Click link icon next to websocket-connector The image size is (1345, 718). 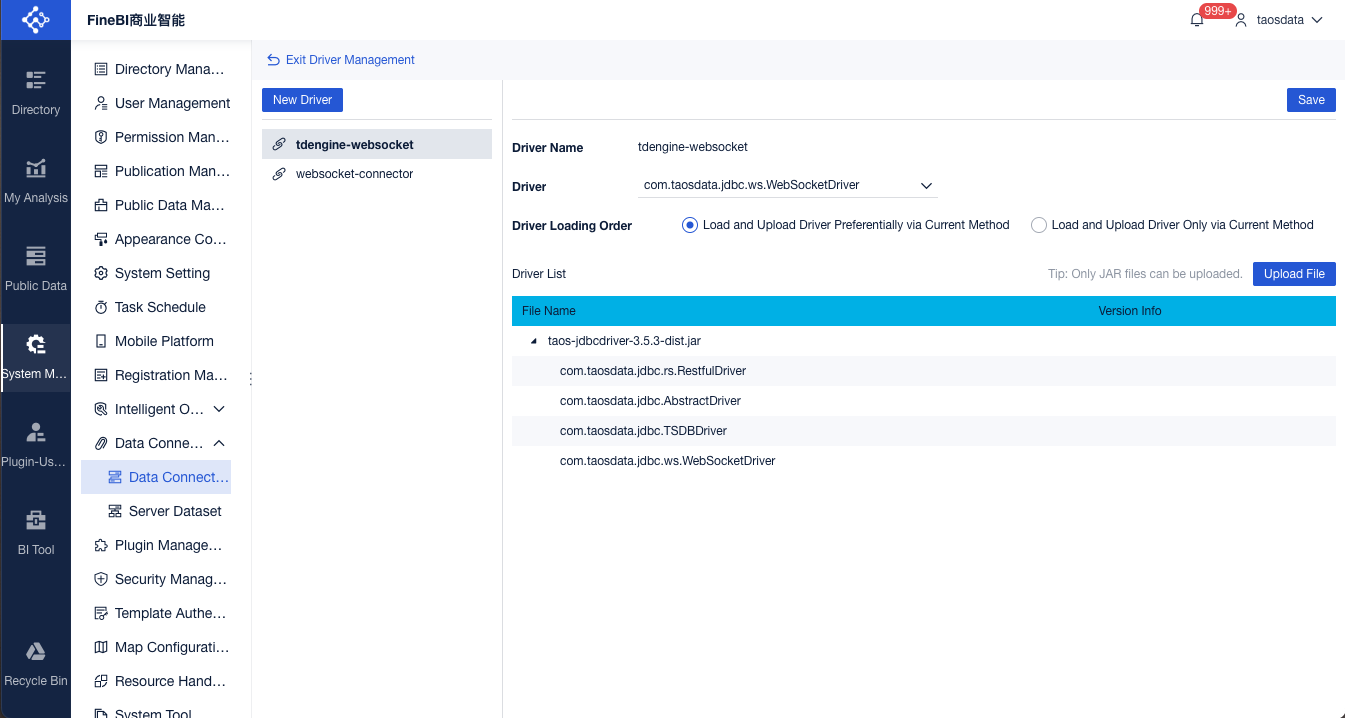coord(279,174)
